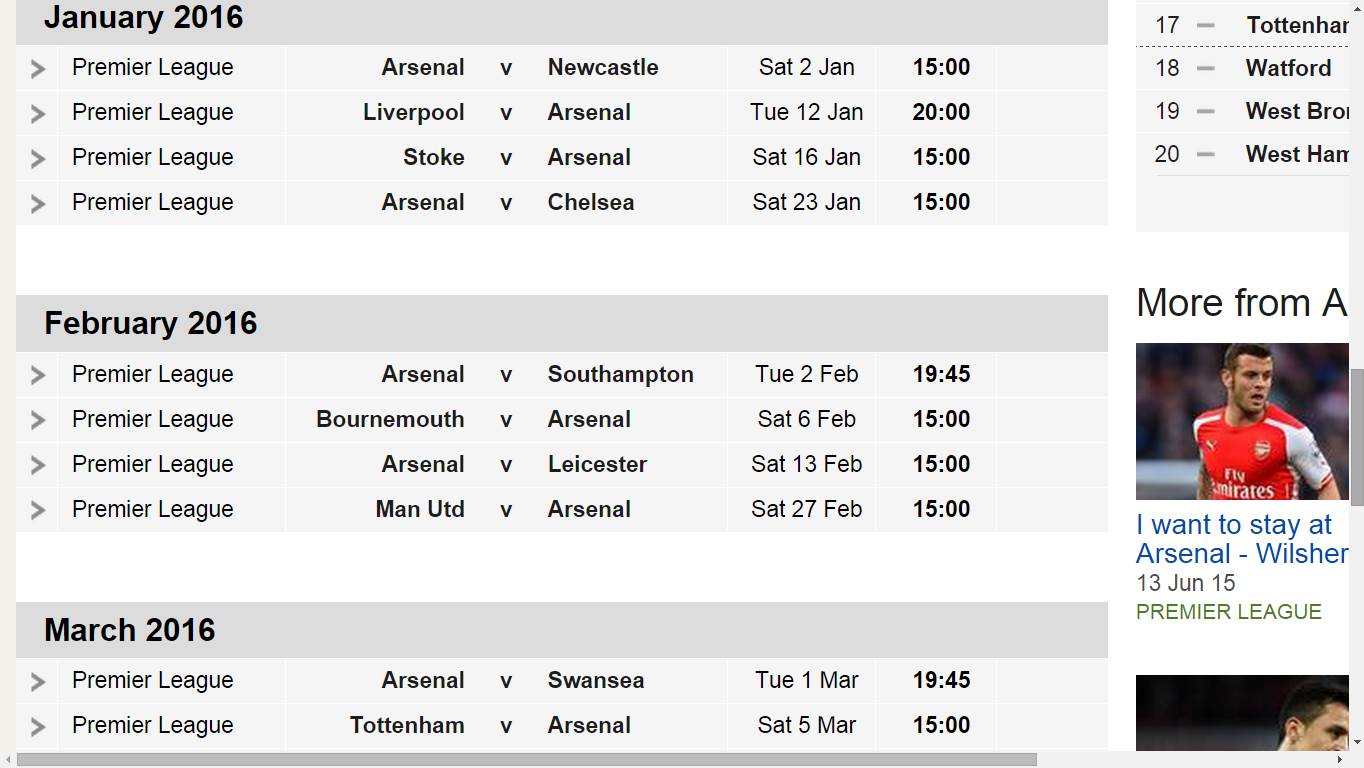Click arrow icon beside Arsenal v Leicester
1364x768 pixels.
coord(38,466)
